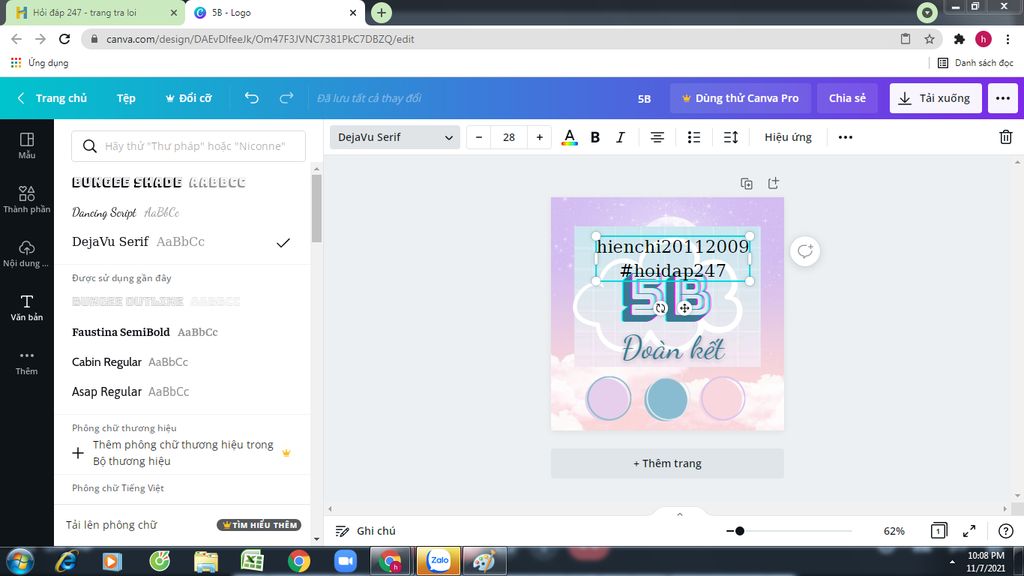
Task: Open the grid view page icon
Action: 938,531
